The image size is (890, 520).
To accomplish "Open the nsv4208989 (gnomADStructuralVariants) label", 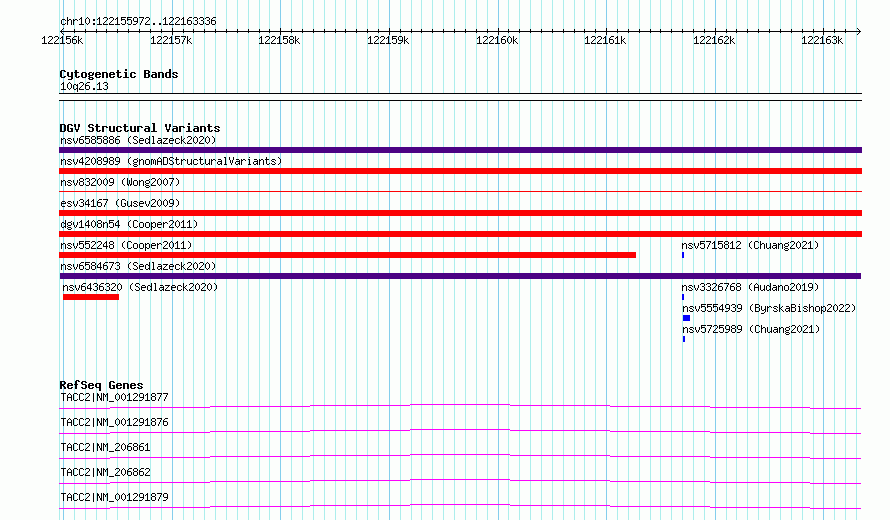I will [x=171, y=161].
